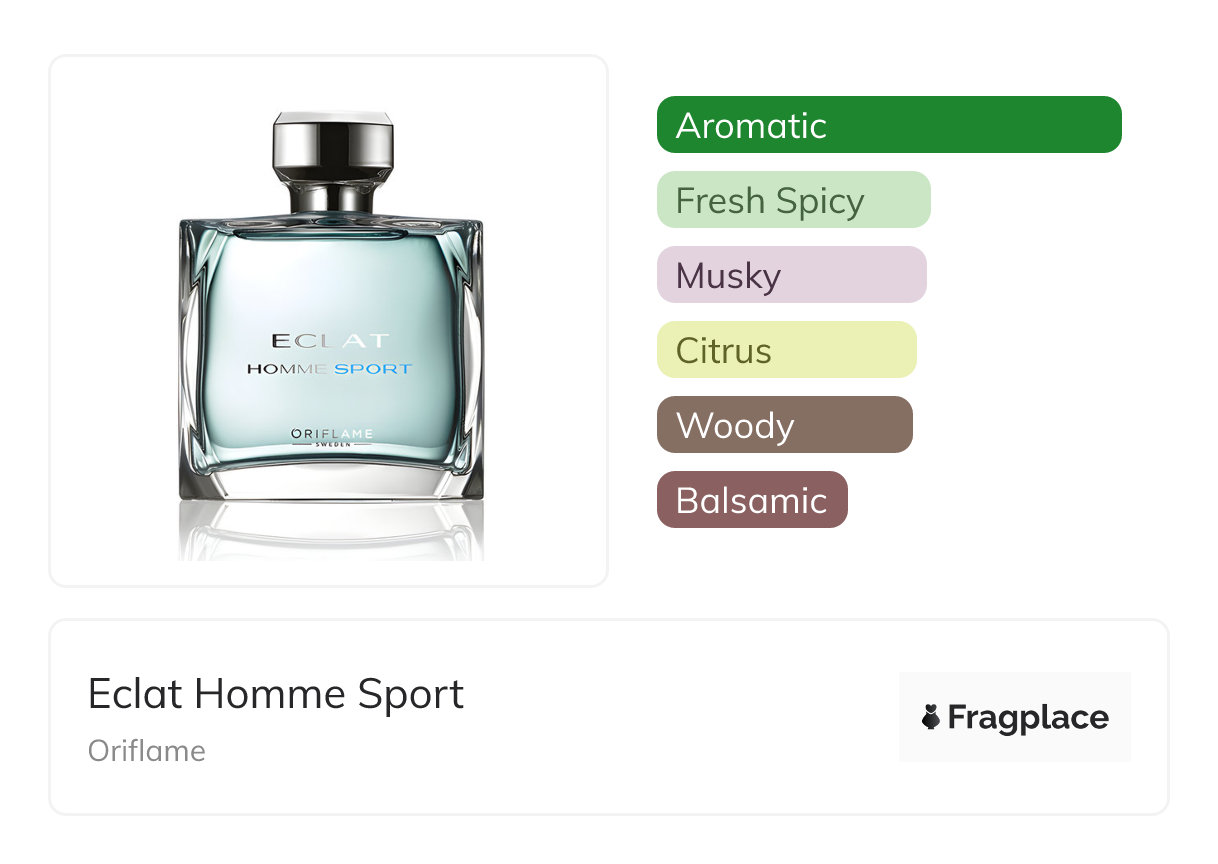
Task: Click the Eclat Homme Sport title
Action: (276, 693)
